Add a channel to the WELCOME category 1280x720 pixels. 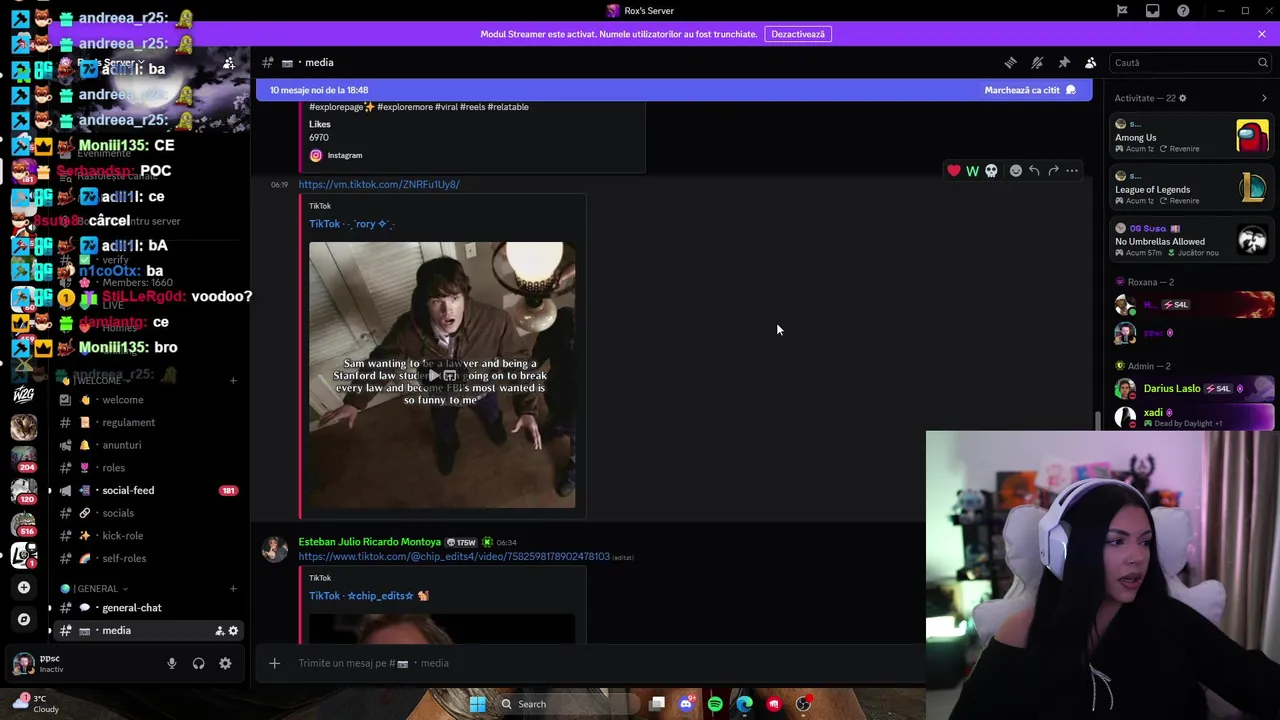click(x=233, y=381)
